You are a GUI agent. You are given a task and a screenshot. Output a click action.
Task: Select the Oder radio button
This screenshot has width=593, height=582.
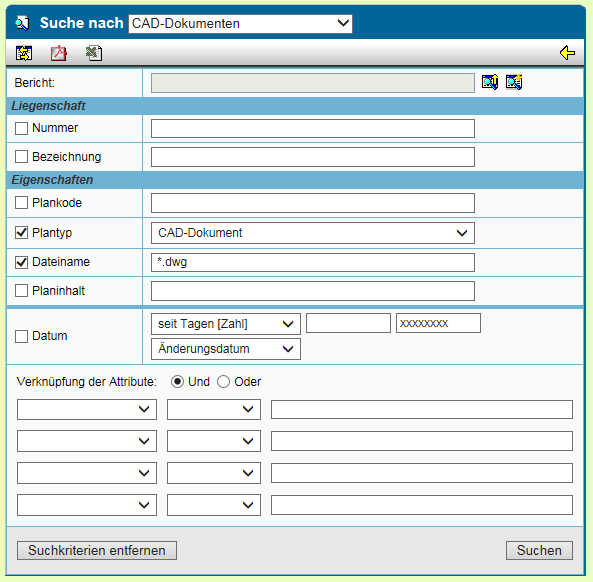tap(223, 382)
